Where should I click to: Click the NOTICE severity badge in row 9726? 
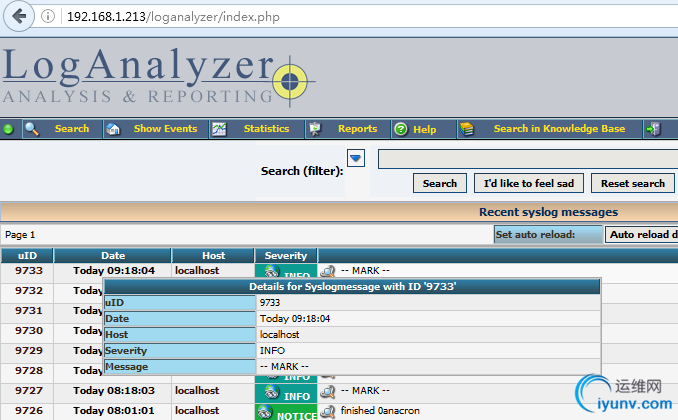(286, 412)
